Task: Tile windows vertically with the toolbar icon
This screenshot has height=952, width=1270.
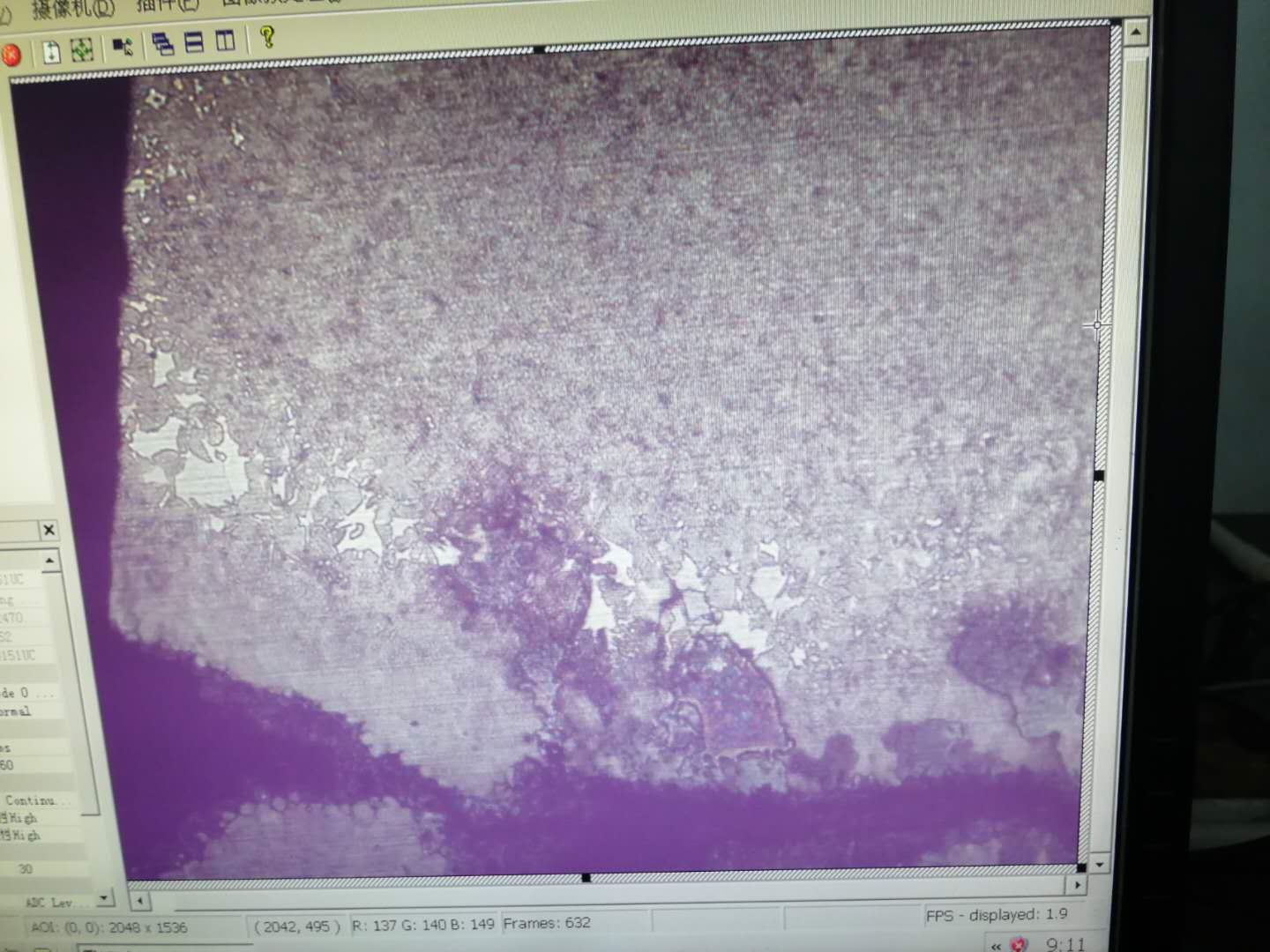Action: pos(226,41)
